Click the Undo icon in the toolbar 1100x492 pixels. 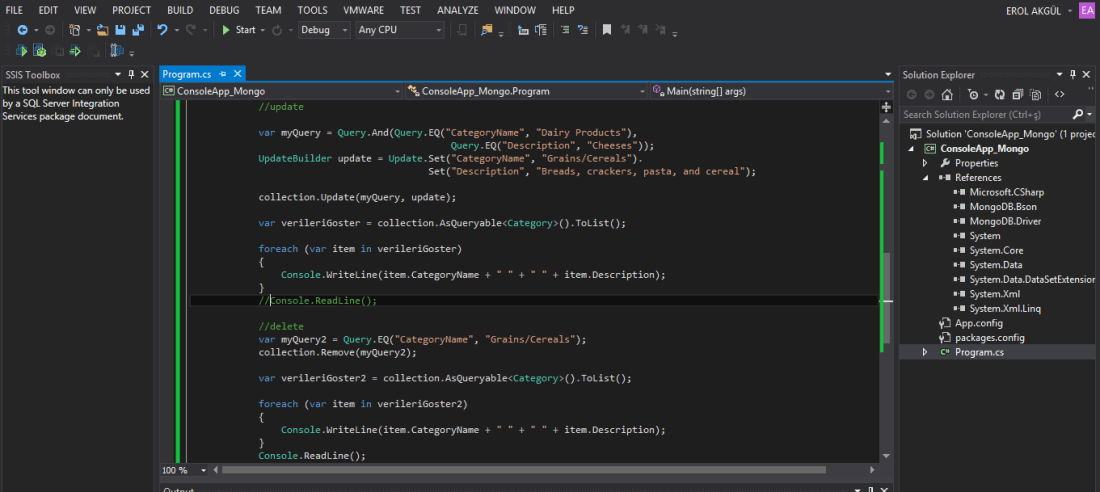(163, 30)
